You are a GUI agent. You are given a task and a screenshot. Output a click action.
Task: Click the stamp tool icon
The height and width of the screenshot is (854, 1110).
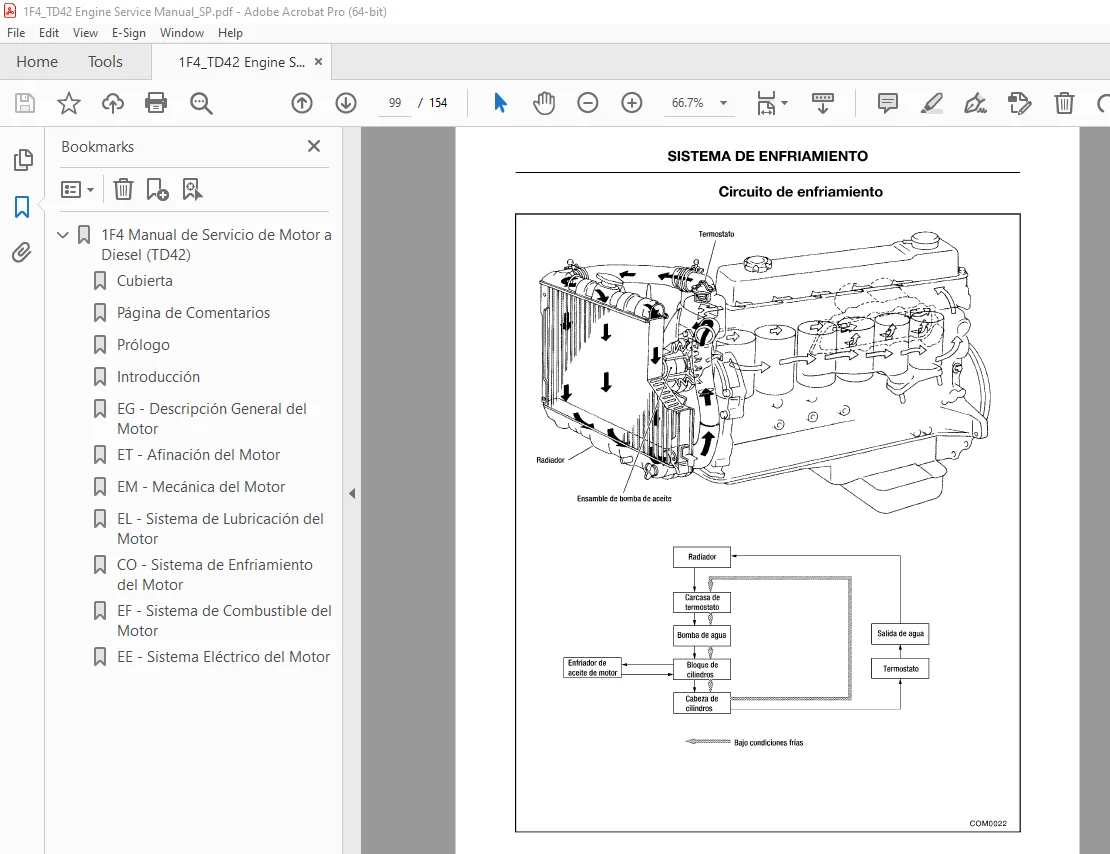(x=1019, y=103)
